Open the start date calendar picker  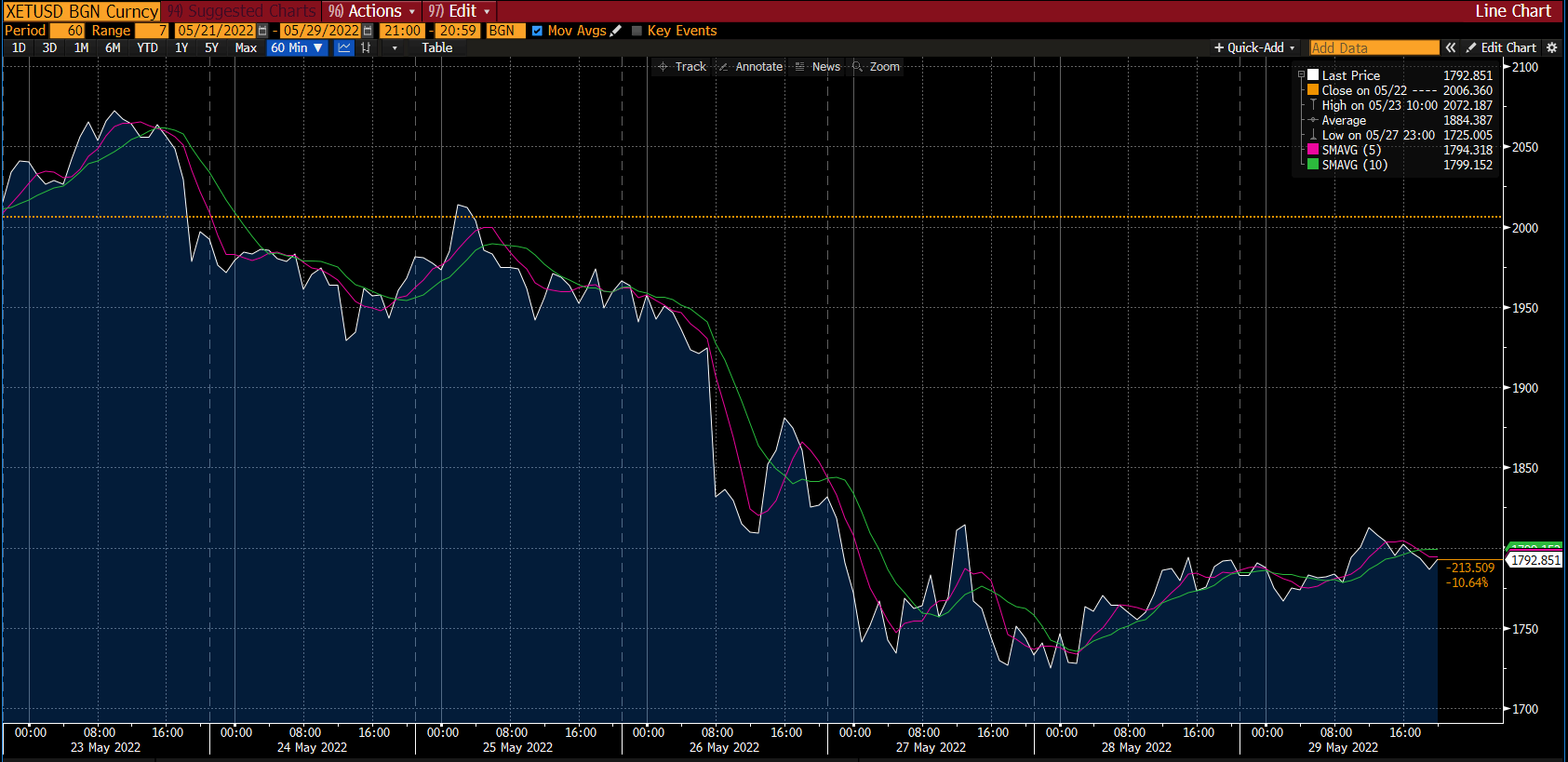[x=262, y=31]
